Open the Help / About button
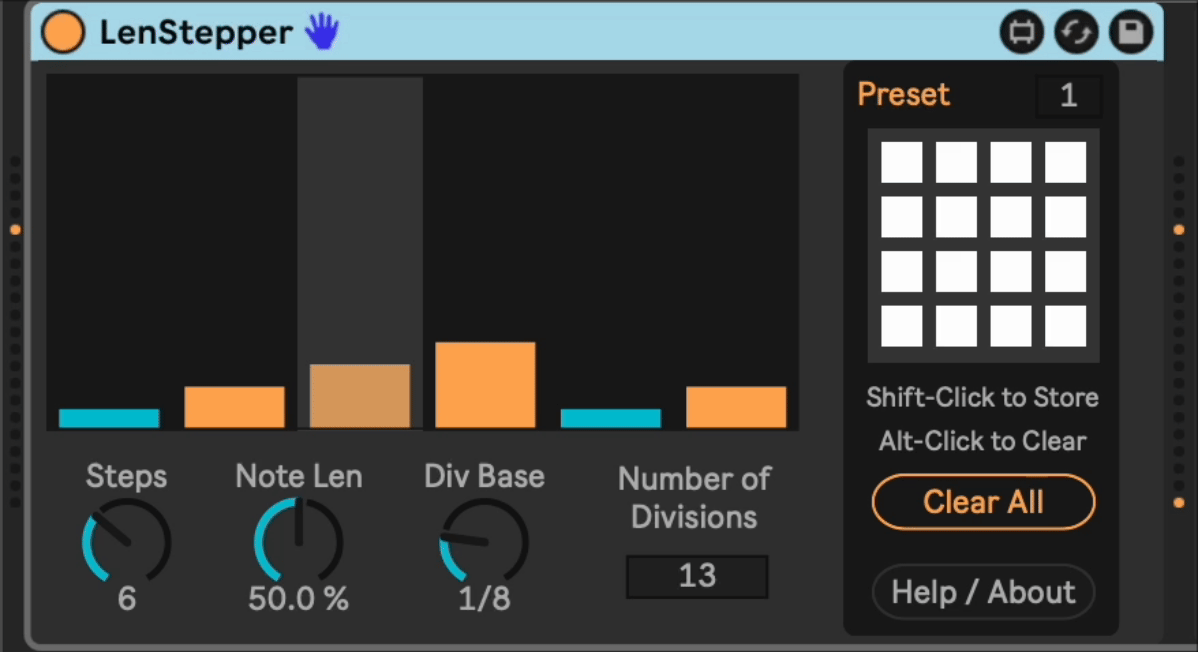The image size is (1198, 652). pyautogui.click(x=983, y=592)
